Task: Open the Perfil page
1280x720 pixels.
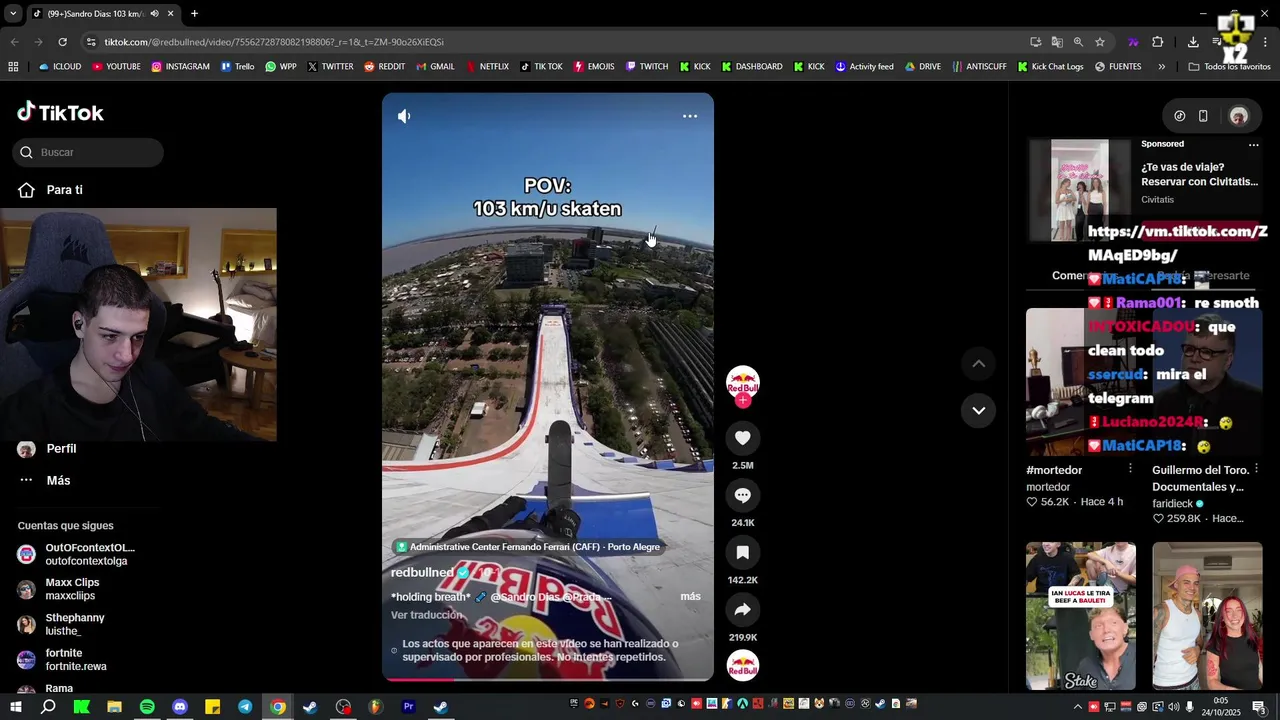Action: click(x=61, y=449)
